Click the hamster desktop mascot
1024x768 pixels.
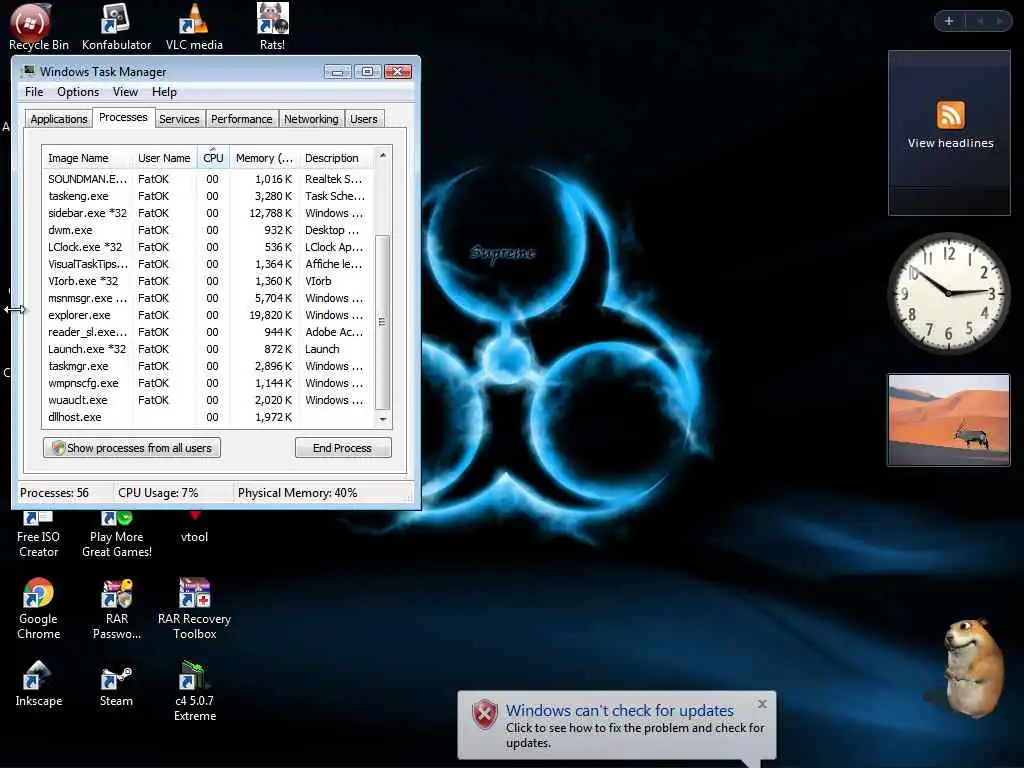coord(973,667)
